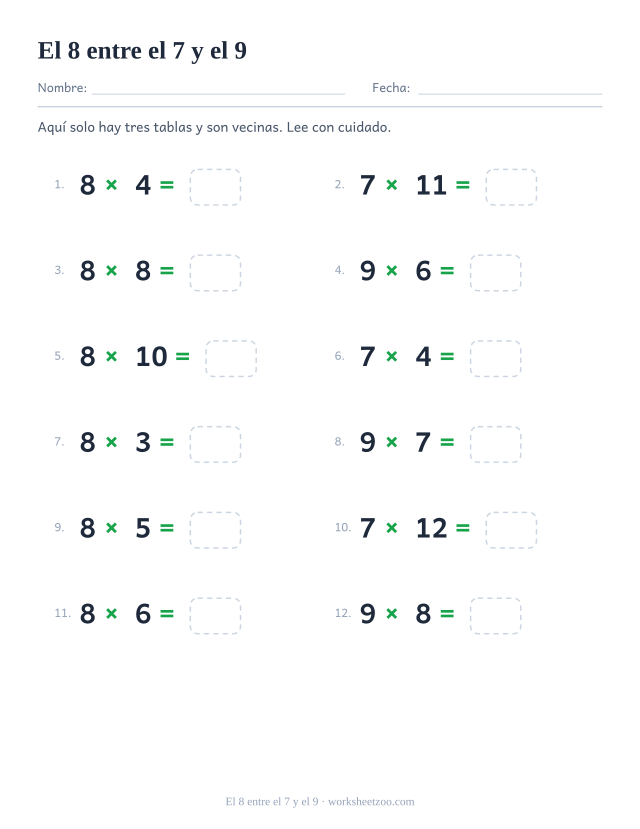Click the Nombre blank line
Viewport: 640px width, 829px height.
(x=218, y=94)
